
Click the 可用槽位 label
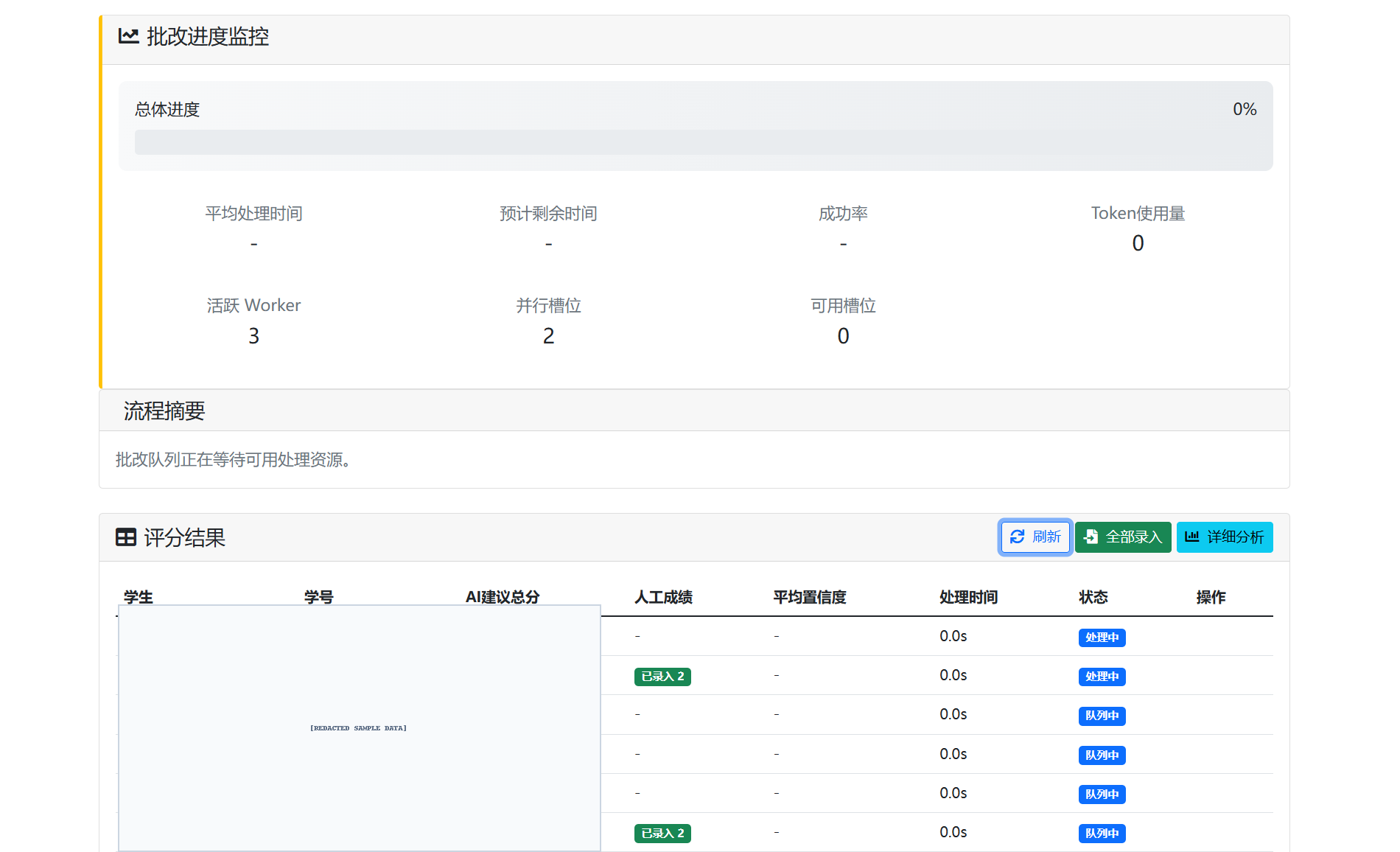coord(843,306)
